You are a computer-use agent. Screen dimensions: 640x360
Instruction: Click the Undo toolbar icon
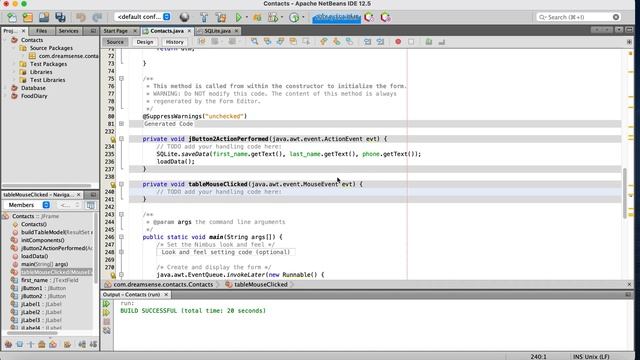coord(81,17)
